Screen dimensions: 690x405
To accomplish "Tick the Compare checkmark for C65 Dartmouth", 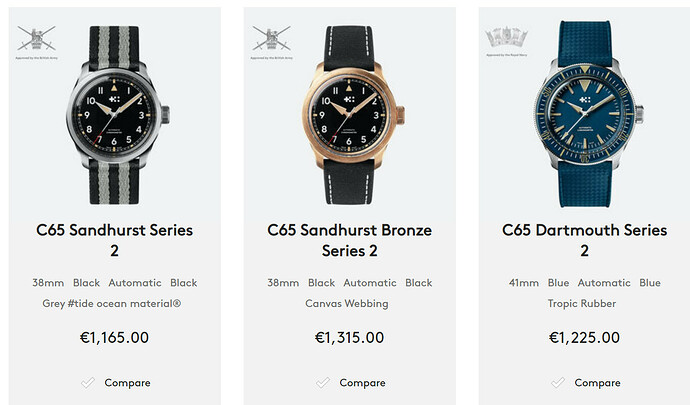I will point(558,383).
